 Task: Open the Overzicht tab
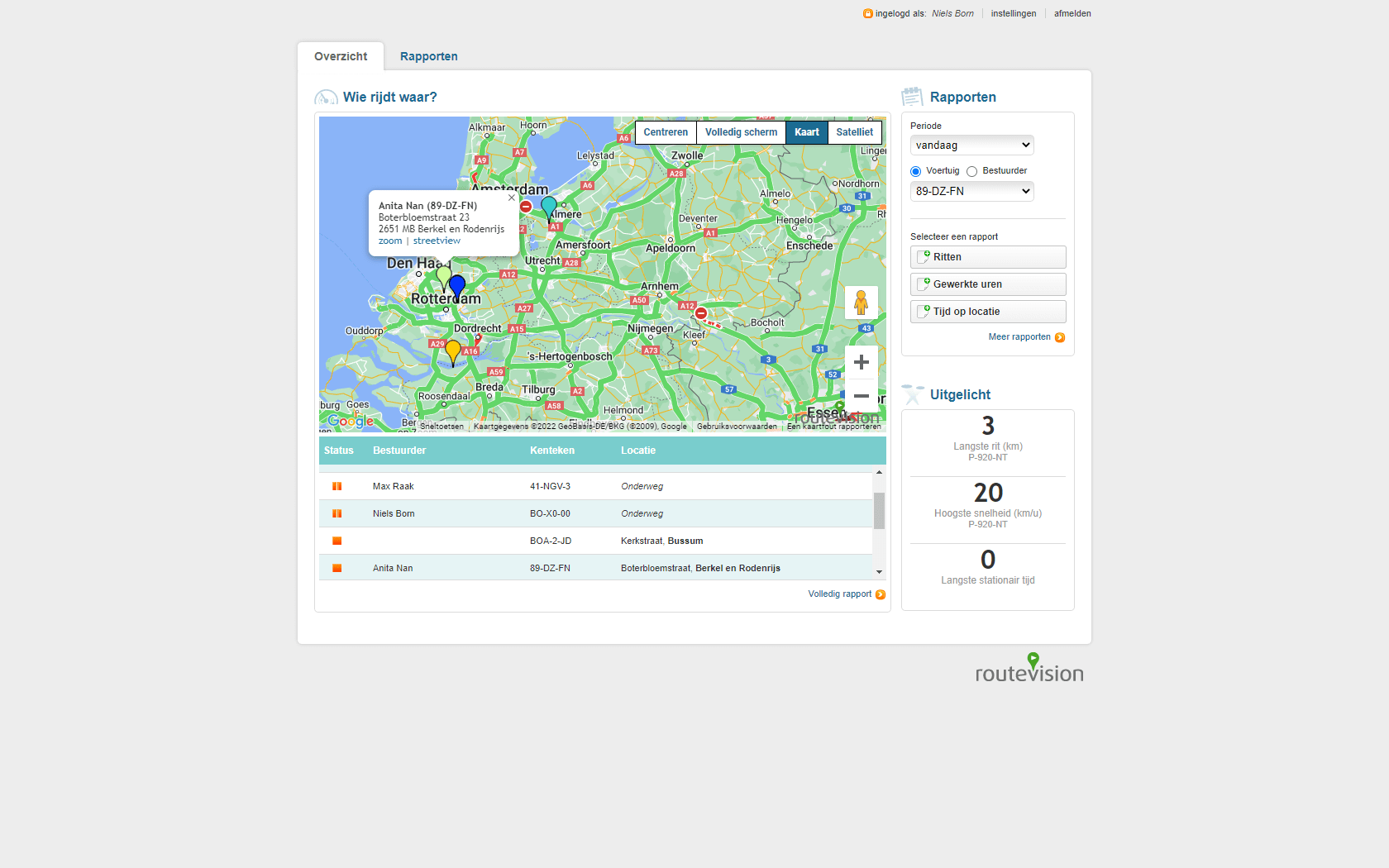tap(341, 56)
